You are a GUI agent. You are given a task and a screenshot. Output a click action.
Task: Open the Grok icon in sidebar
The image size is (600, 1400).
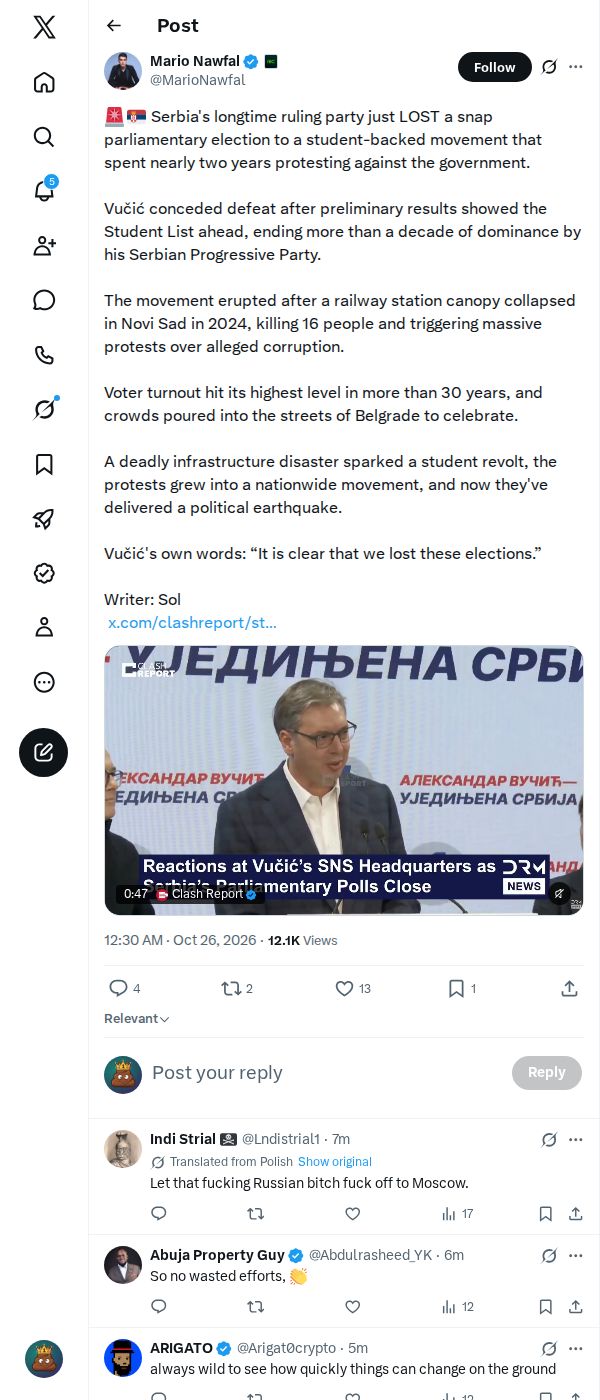tap(44, 409)
